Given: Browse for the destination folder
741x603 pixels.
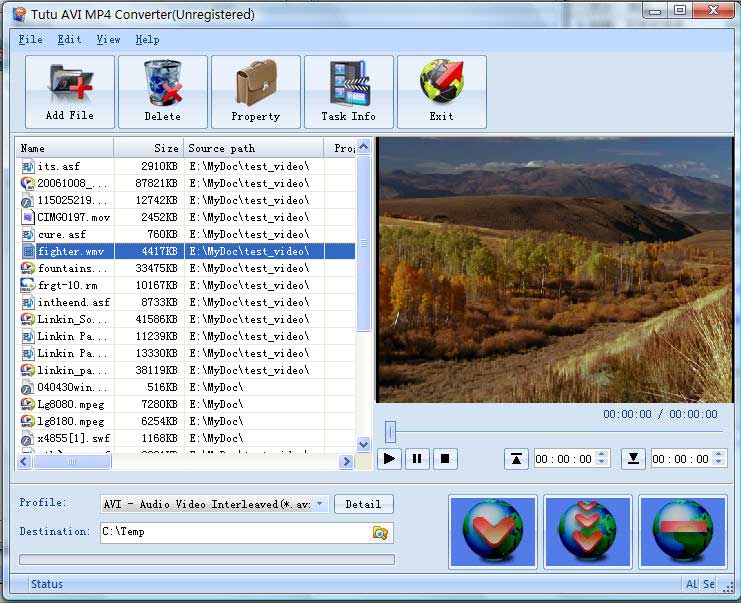Looking at the screenshot, I should pos(380,533).
